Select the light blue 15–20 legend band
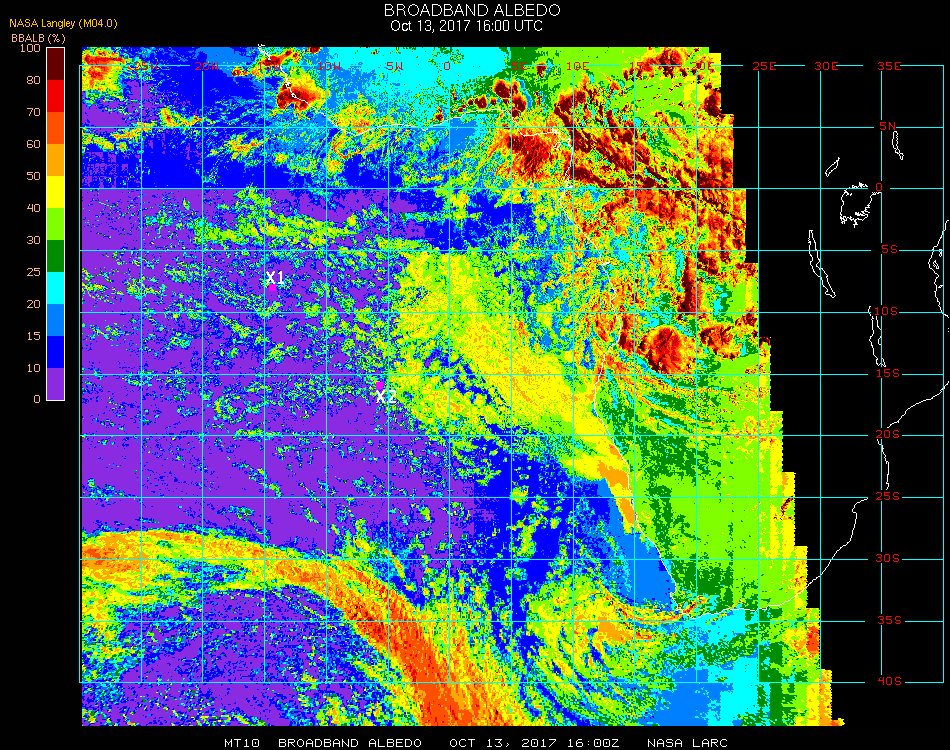Screen dimensions: 950x750 (x=55, y=320)
